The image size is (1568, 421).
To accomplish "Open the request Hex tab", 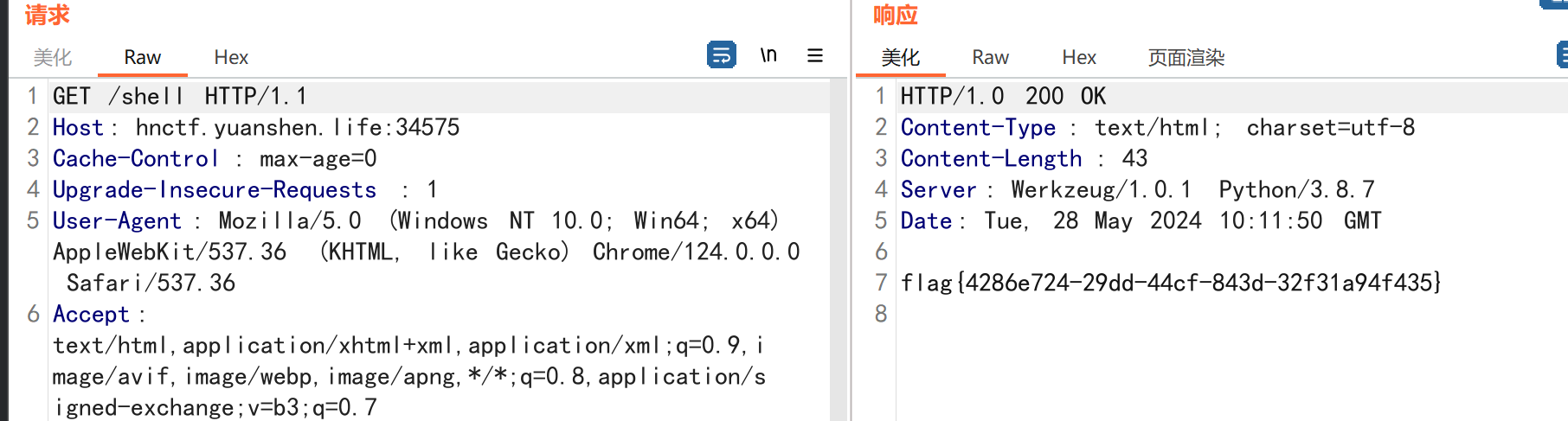I will [x=231, y=58].
